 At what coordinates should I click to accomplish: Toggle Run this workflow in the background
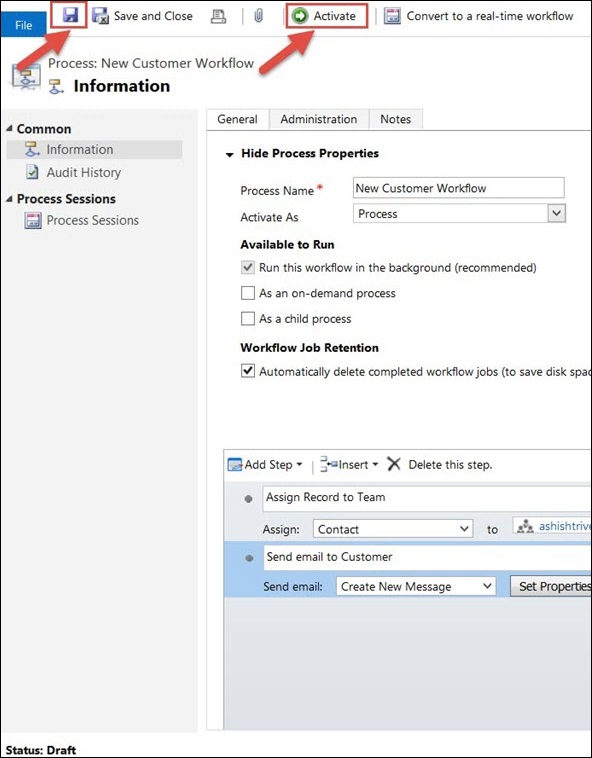click(248, 267)
